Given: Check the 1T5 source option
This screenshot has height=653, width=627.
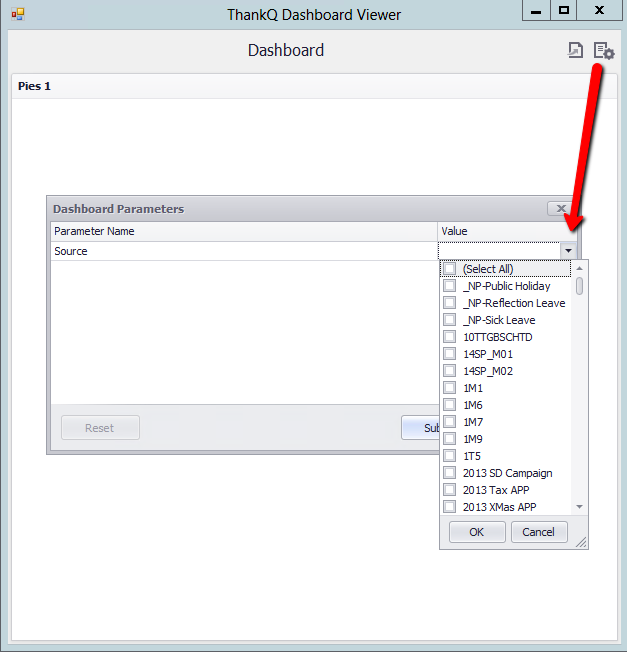Looking at the screenshot, I should click(x=450, y=456).
